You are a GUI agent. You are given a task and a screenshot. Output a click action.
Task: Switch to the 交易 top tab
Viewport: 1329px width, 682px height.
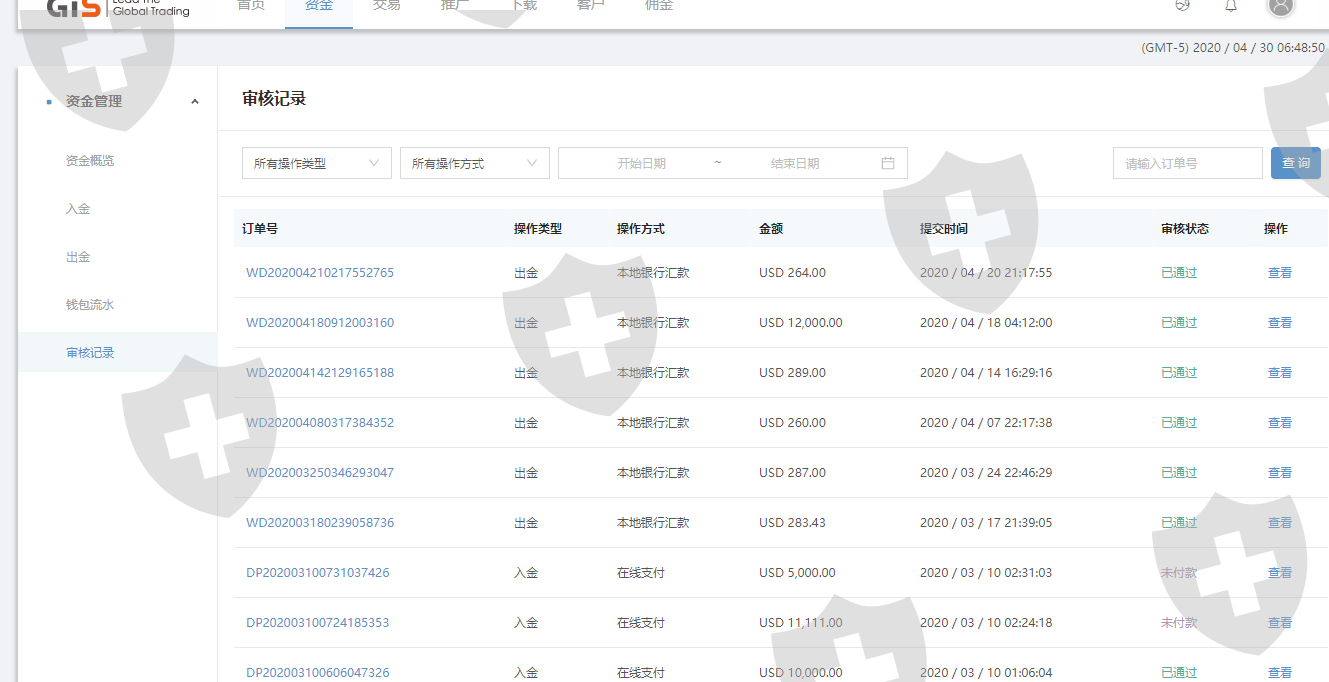[386, 6]
